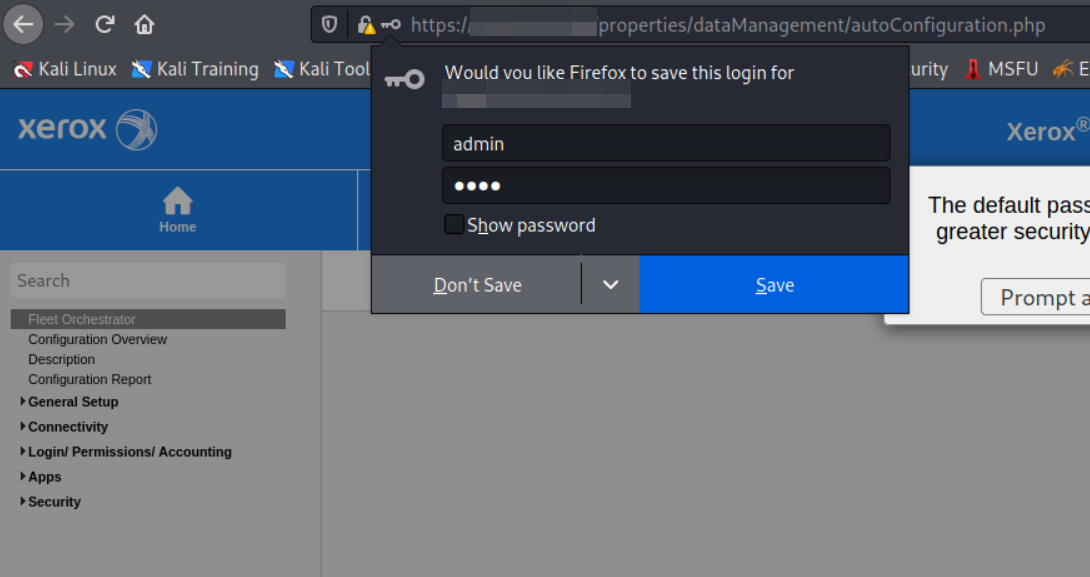1090x577 pixels.
Task: Expand the General Setup section
Action: tap(69, 402)
